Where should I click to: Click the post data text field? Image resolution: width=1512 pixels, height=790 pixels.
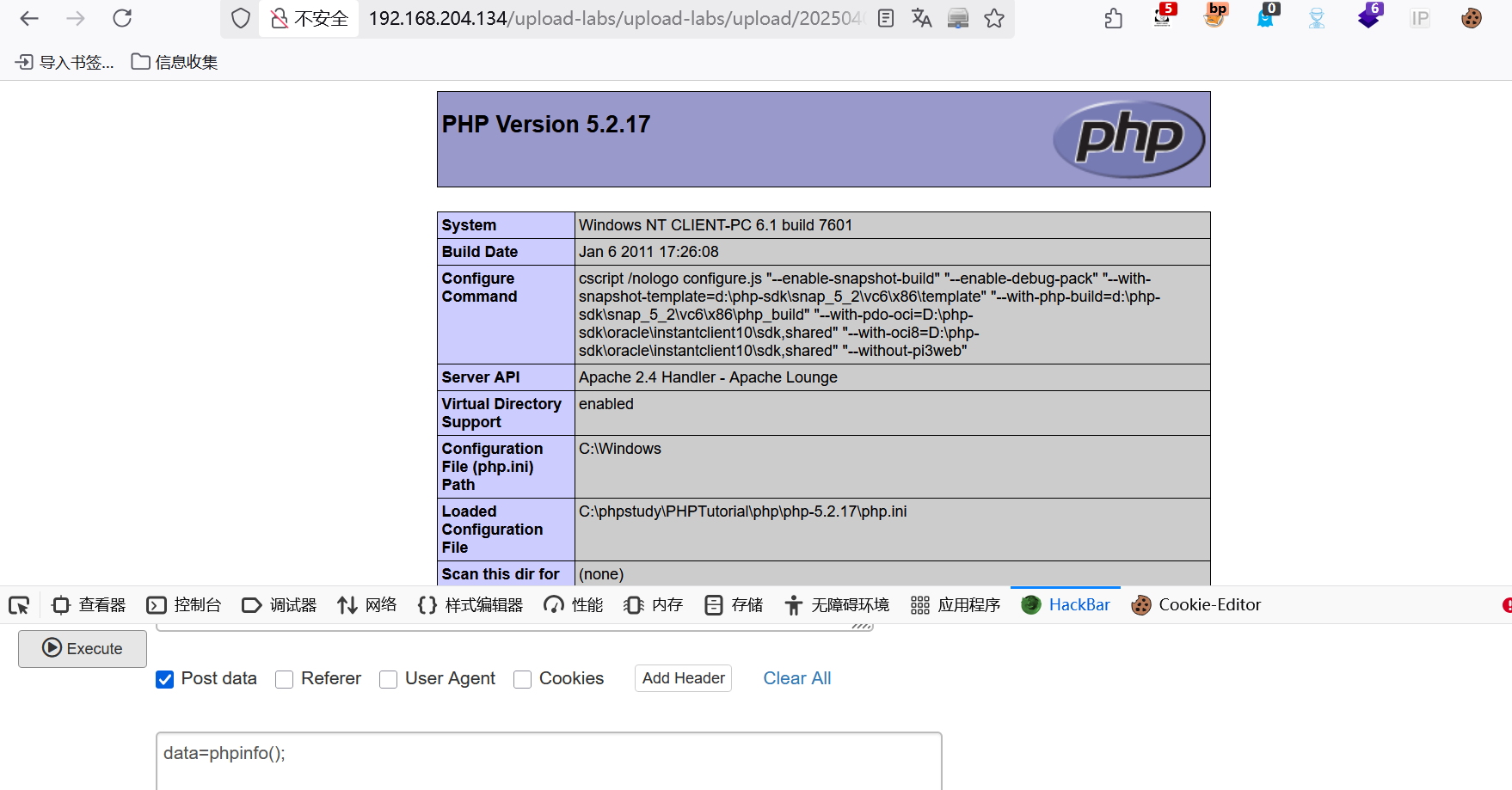pyautogui.click(x=549, y=762)
